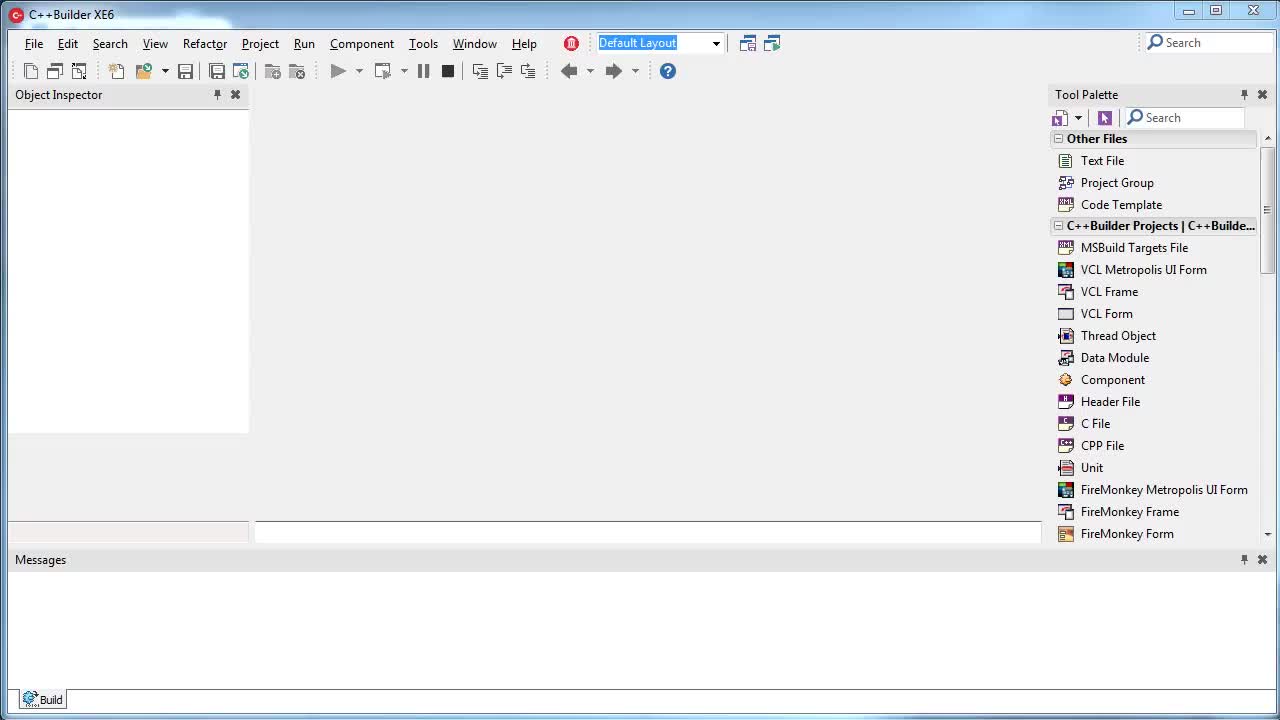Toggle the Messages panel pin
Viewport: 1280px width, 720px height.
(x=1244, y=560)
